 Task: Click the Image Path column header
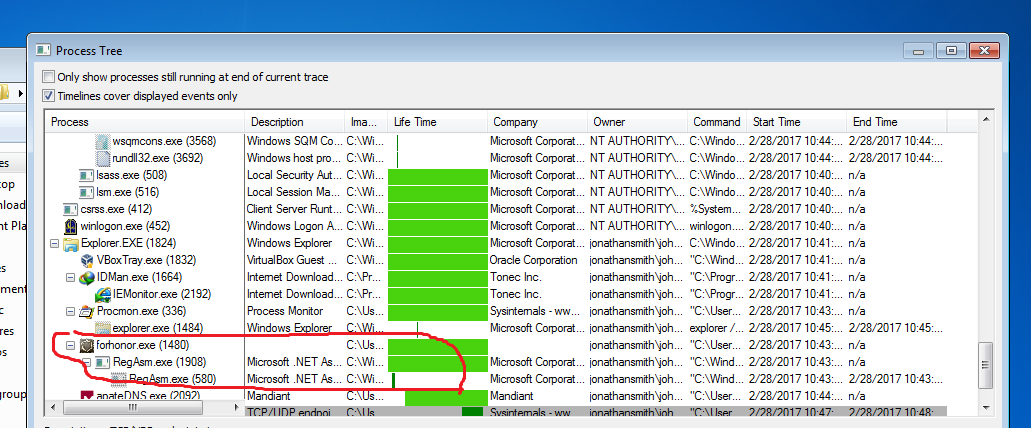[x=366, y=122]
